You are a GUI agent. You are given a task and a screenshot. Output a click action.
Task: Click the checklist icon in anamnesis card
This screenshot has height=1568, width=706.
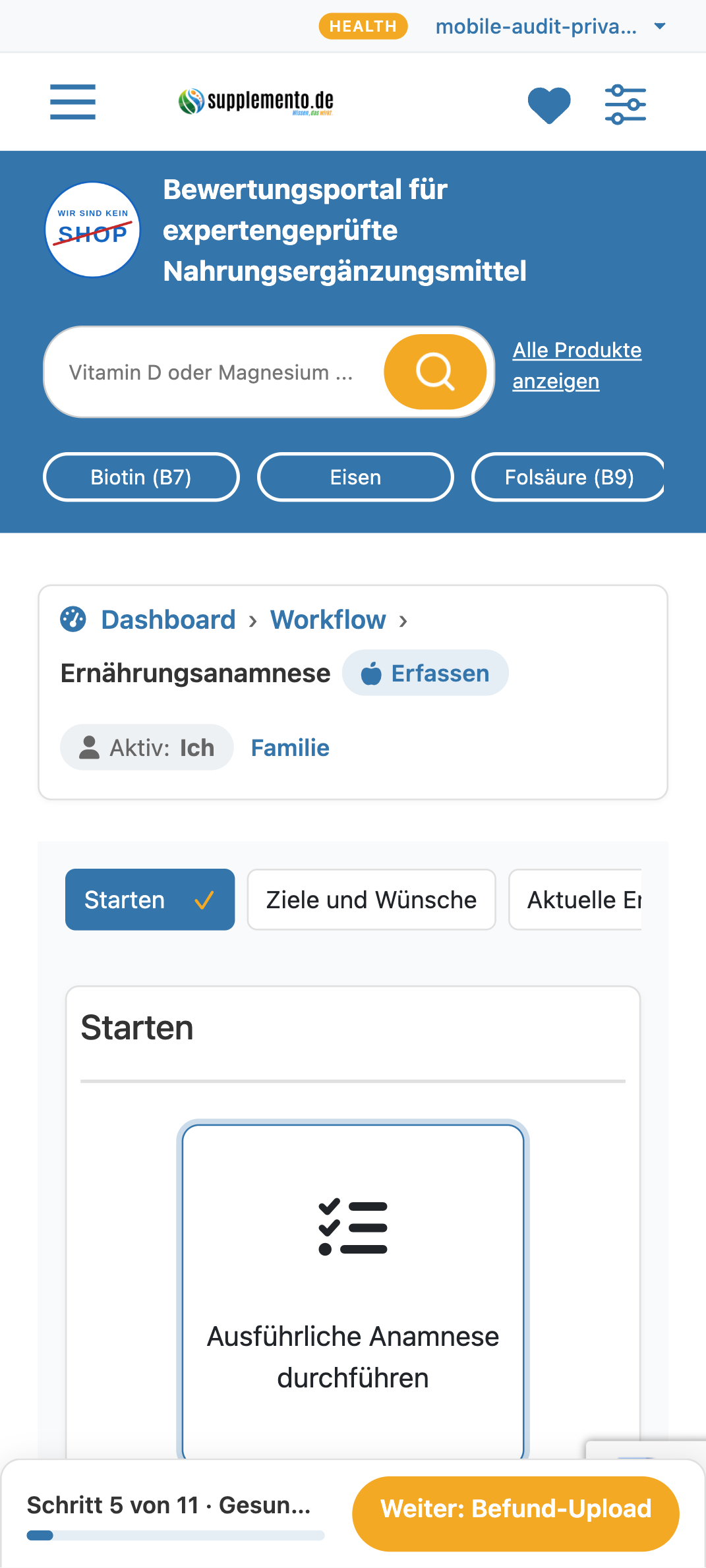click(x=353, y=1227)
